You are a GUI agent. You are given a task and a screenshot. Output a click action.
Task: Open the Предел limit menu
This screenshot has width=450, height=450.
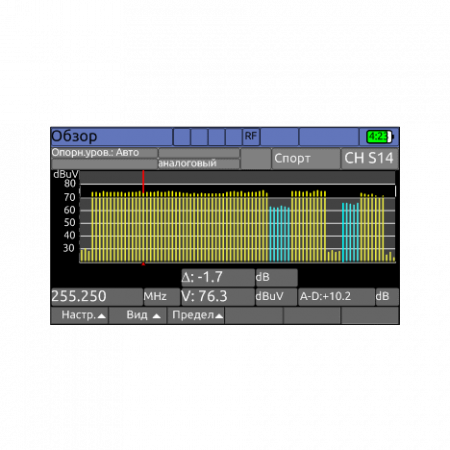click(x=196, y=315)
